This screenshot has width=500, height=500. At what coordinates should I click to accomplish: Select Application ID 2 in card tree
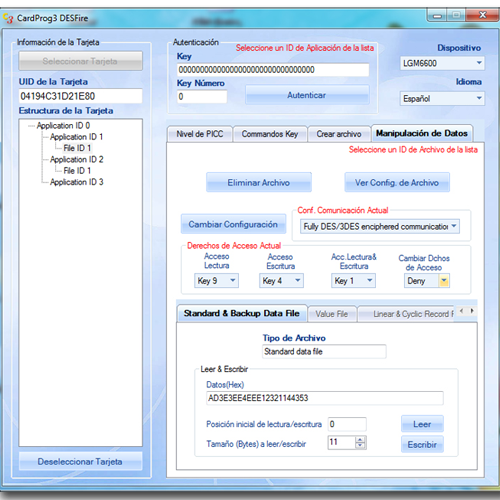pyautogui.click(x=77, y=159)
